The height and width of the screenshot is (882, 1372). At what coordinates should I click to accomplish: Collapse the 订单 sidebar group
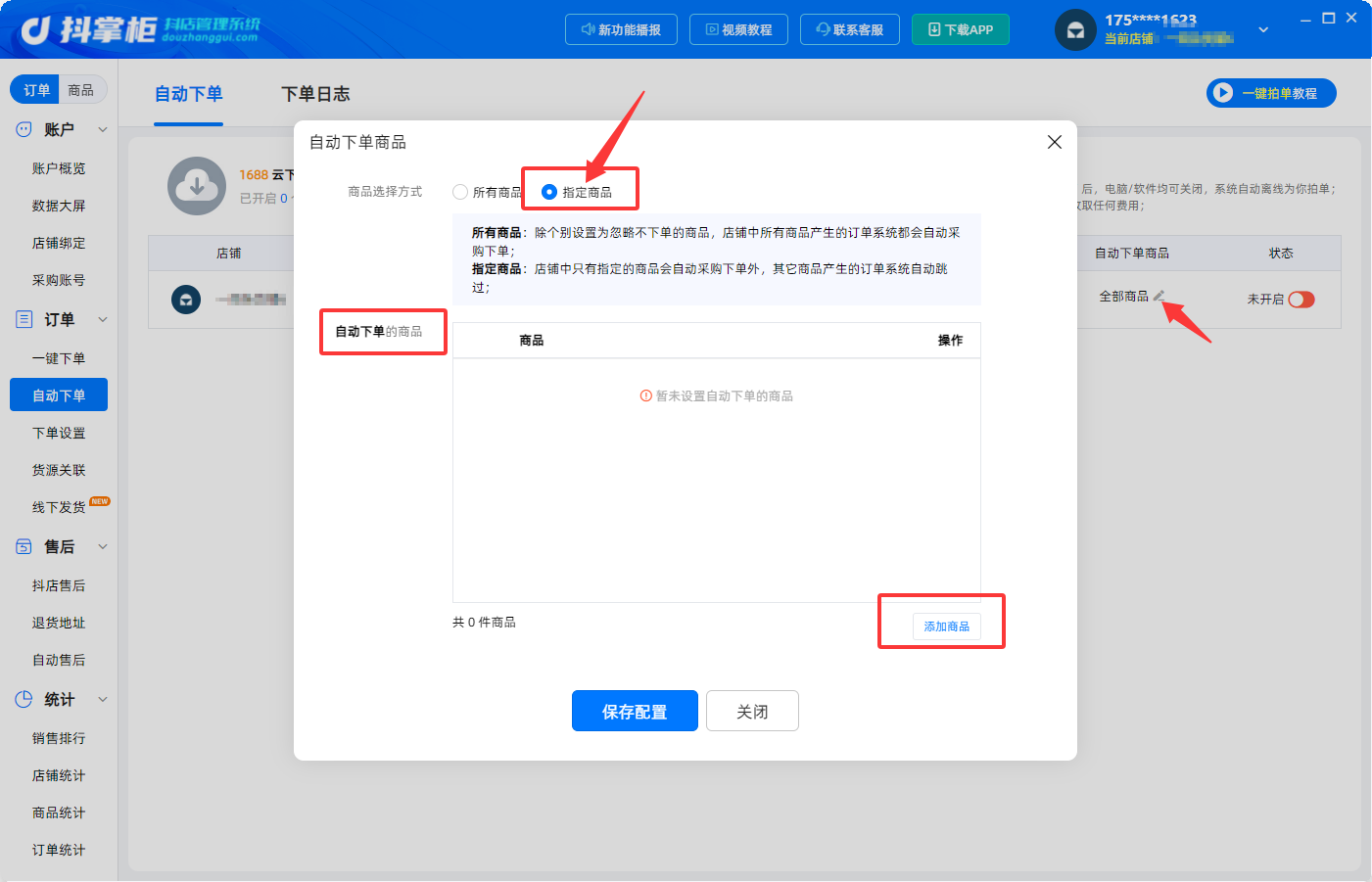click(103, 319)
